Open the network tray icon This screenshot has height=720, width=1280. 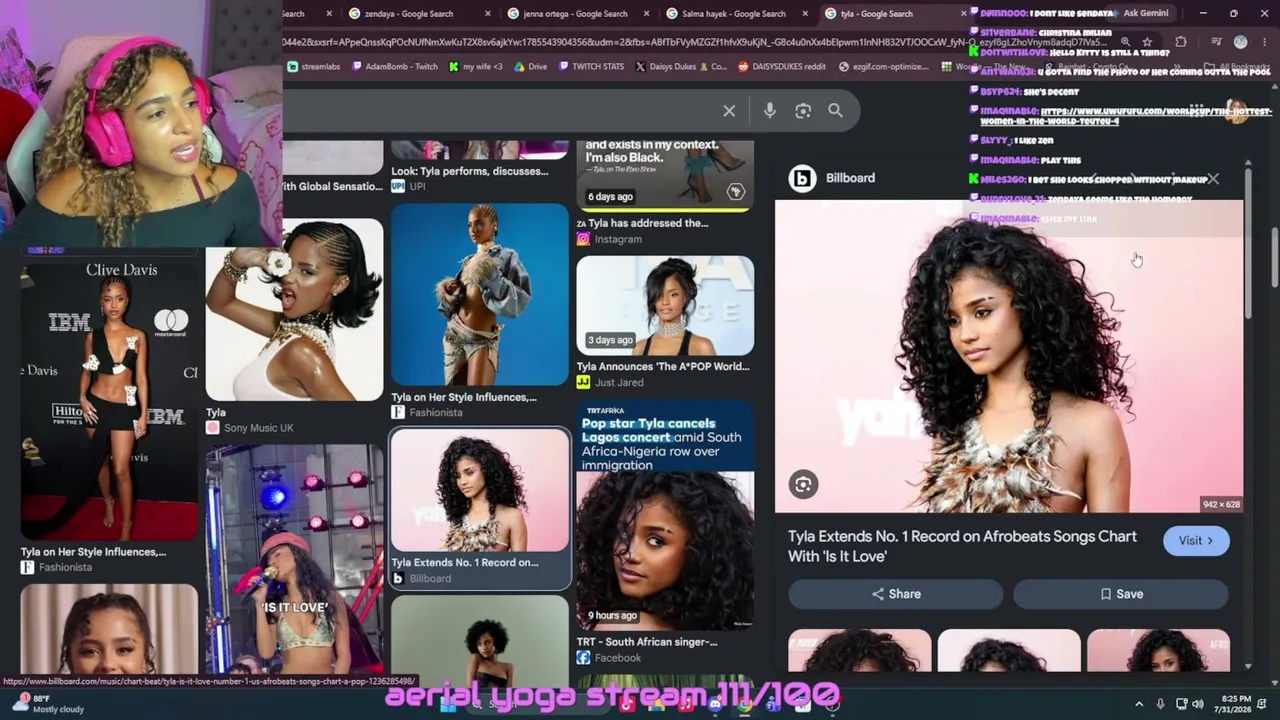(x=1181, y=704)
